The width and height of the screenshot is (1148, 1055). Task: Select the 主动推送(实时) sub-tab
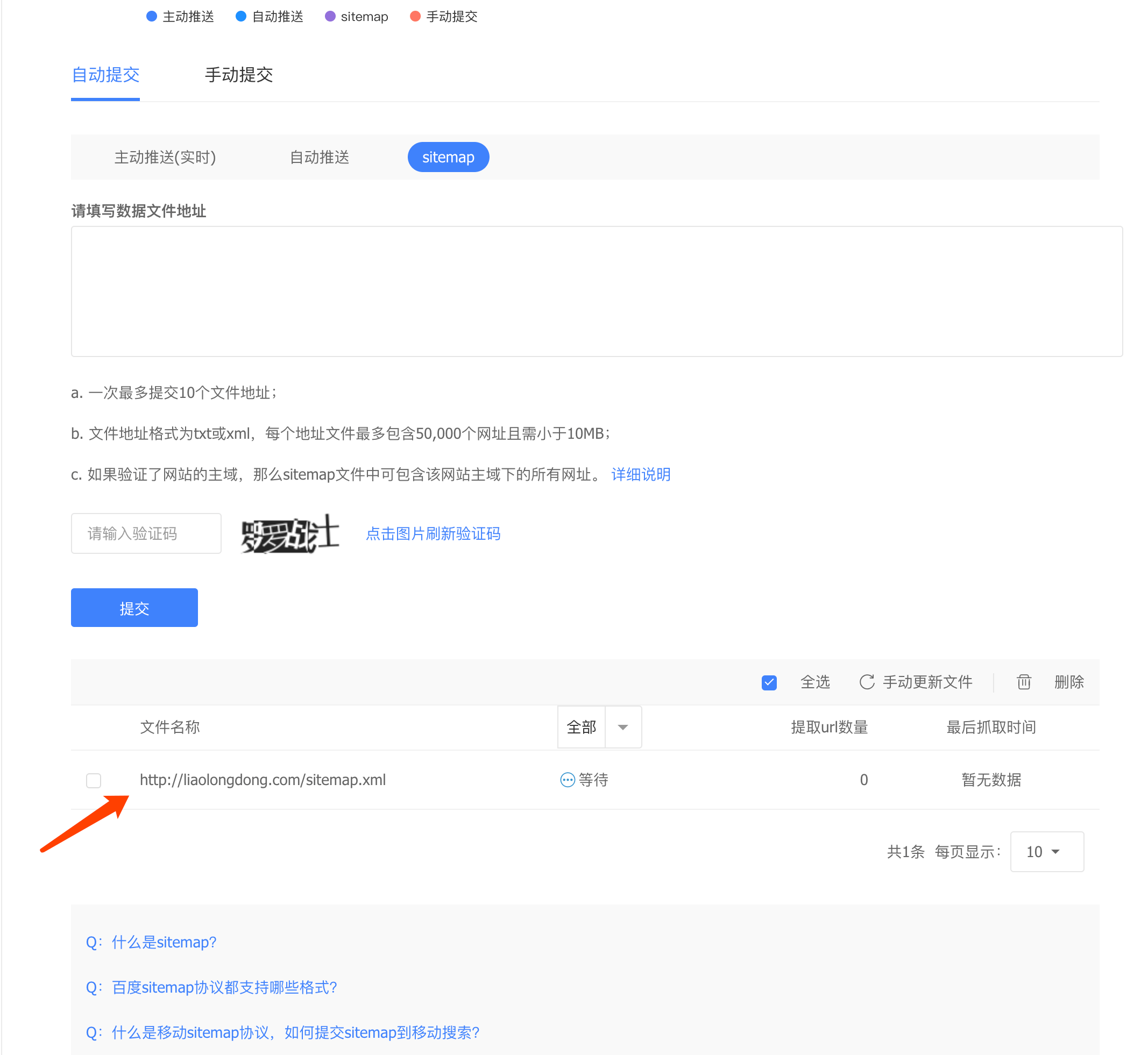[x=165, y=157]
